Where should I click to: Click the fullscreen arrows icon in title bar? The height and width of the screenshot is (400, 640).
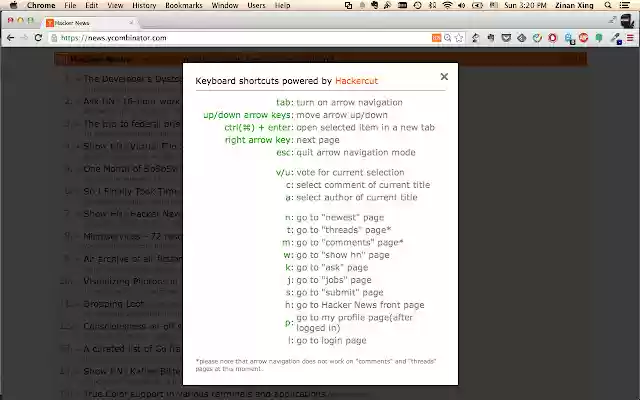click(612, 20)
